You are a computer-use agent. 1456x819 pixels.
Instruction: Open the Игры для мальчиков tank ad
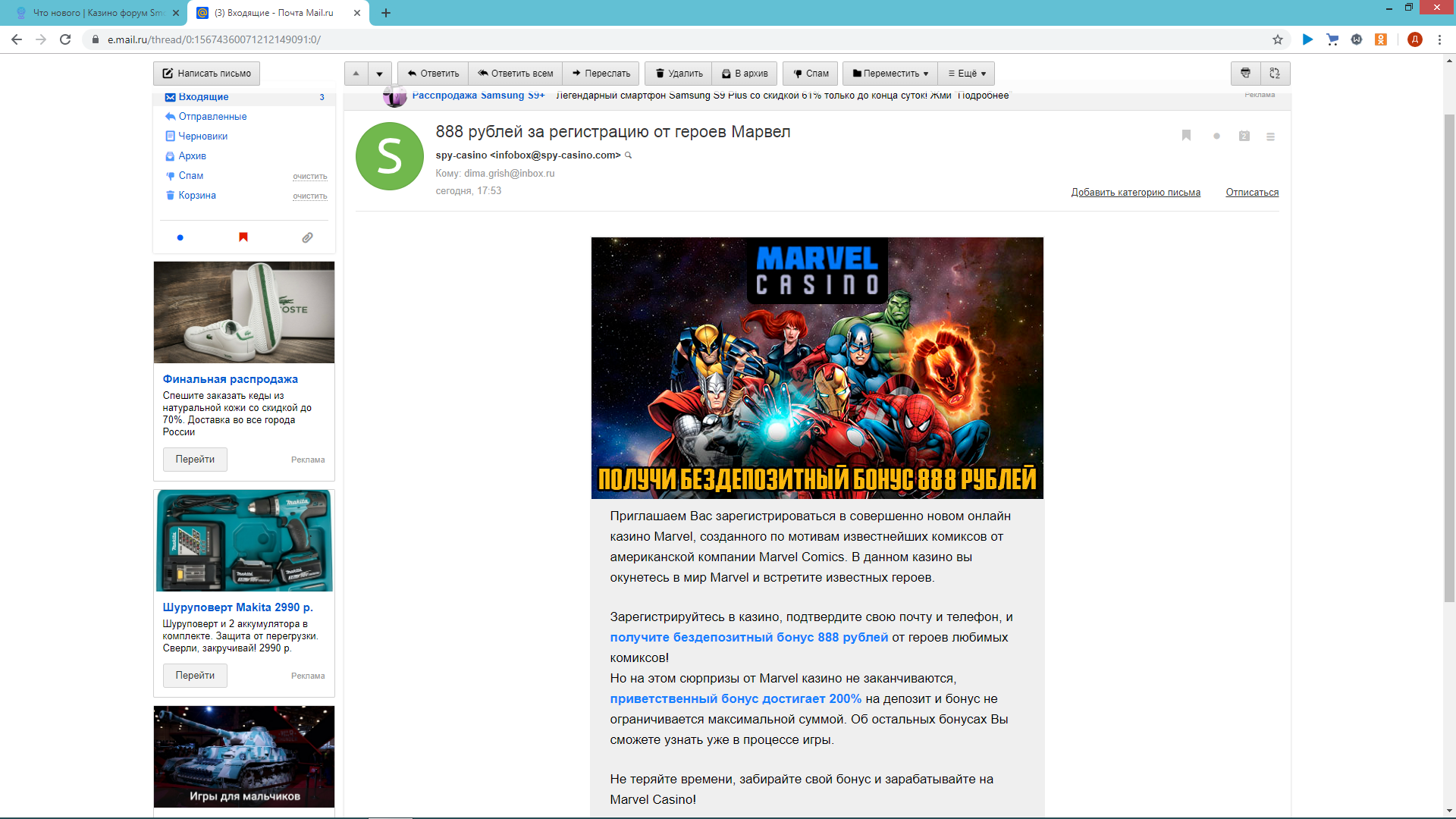(244, 757)
